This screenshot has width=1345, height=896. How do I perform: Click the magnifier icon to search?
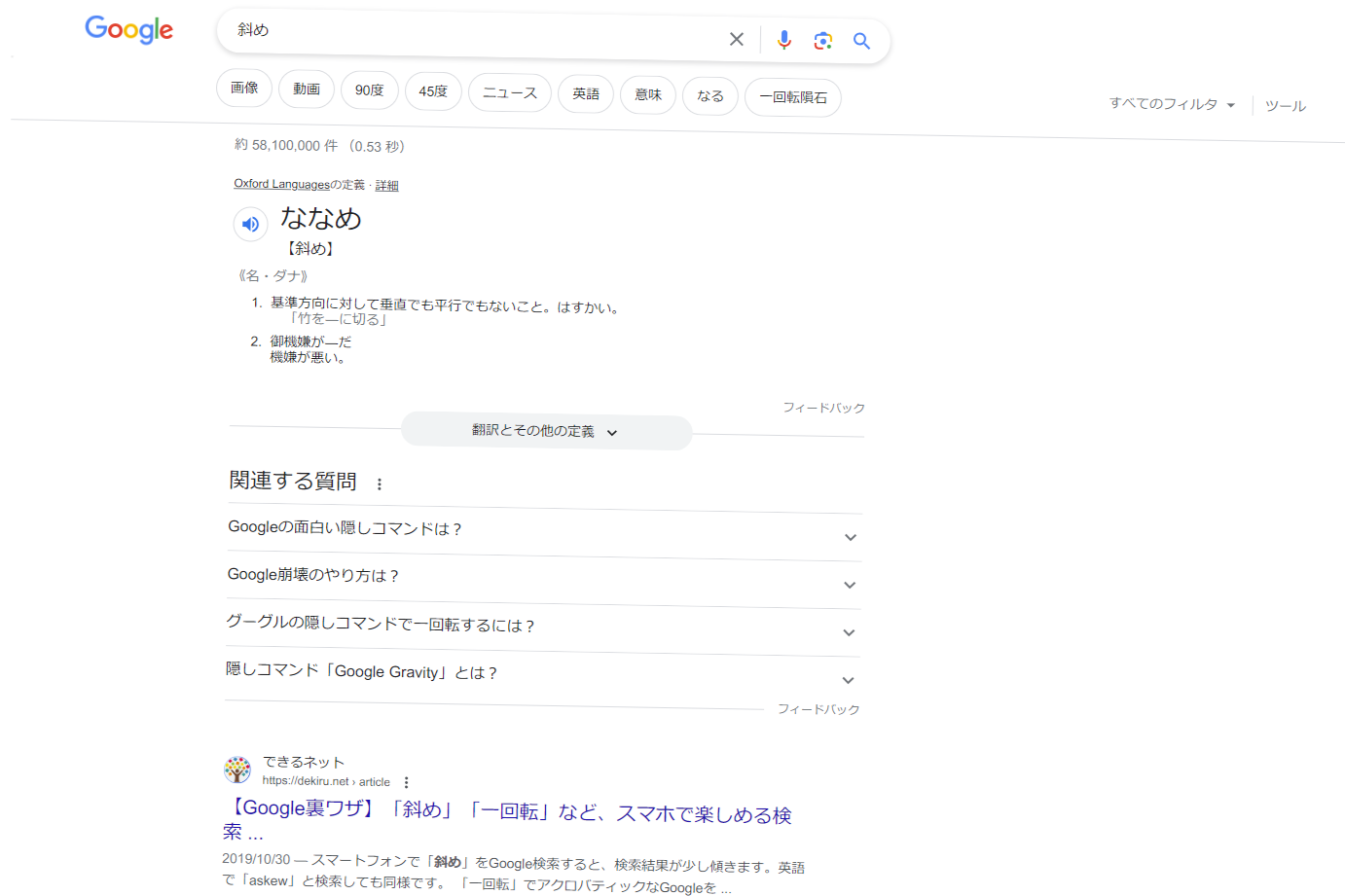(x=861, y=41)
